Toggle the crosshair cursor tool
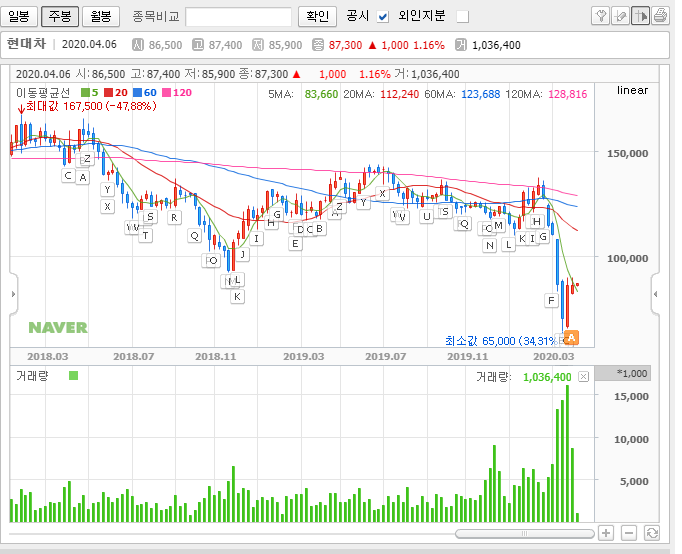Image resolution: width=682 pixels, height=554 pixels. pos(641,16)
